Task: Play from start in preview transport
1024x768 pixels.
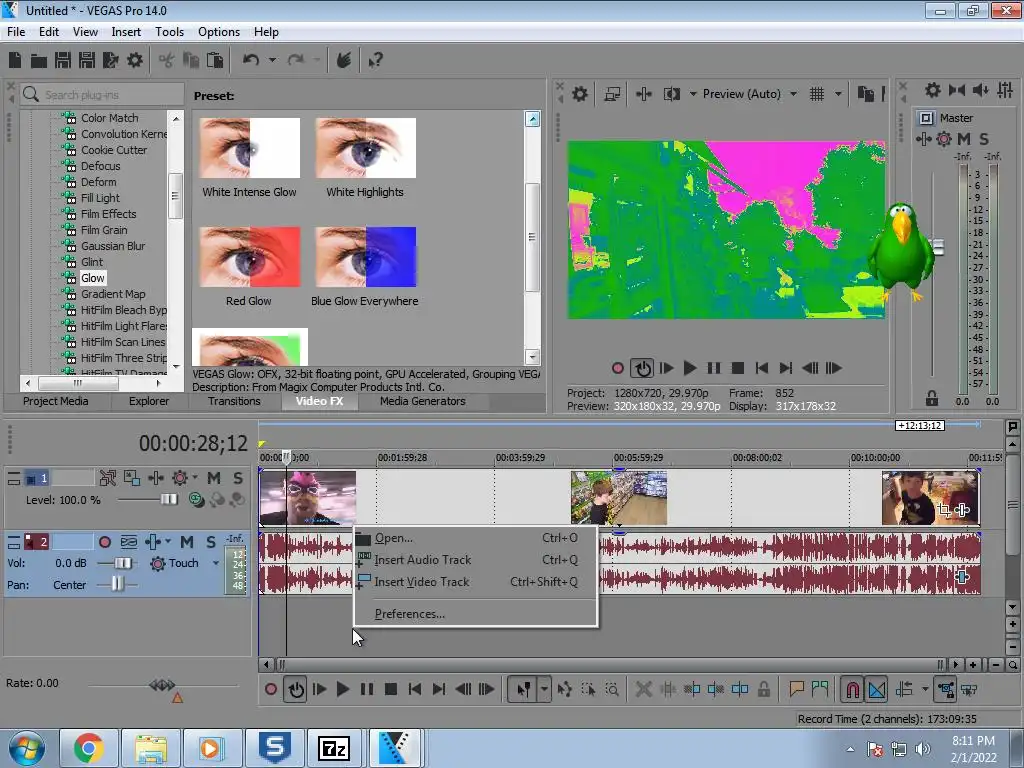Action: [x=666, y=368]
